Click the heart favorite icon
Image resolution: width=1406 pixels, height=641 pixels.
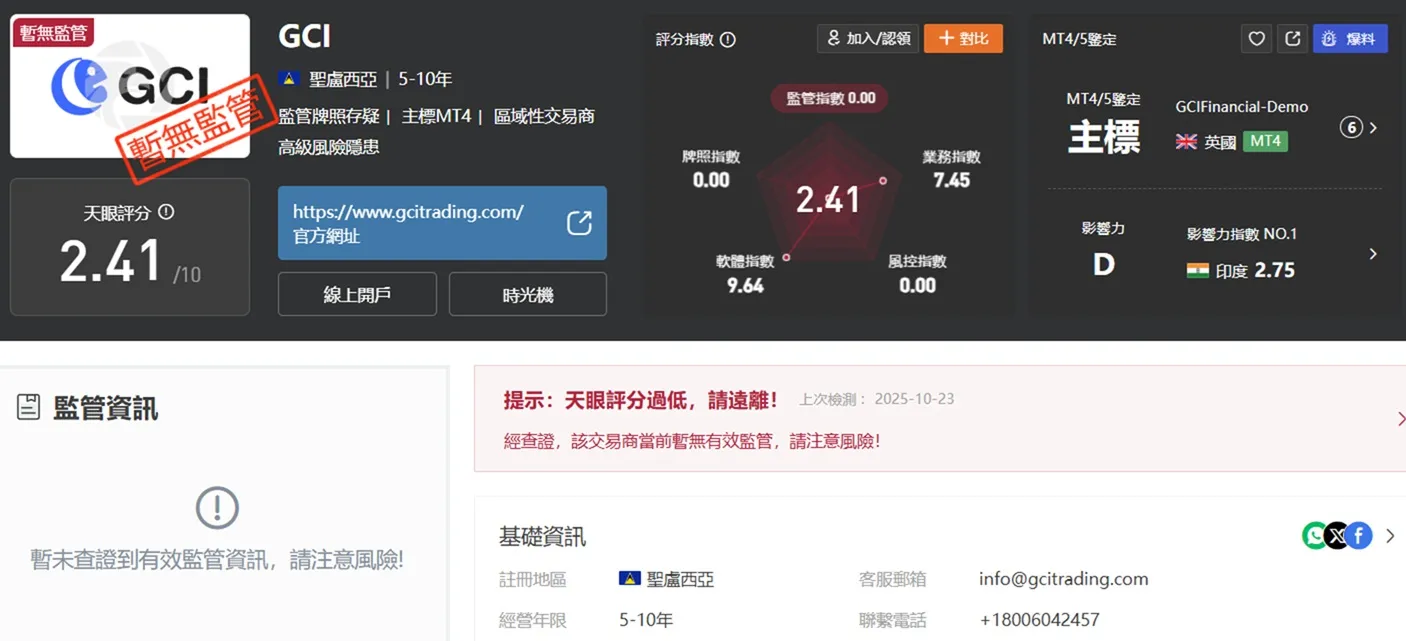(1257, 39)
